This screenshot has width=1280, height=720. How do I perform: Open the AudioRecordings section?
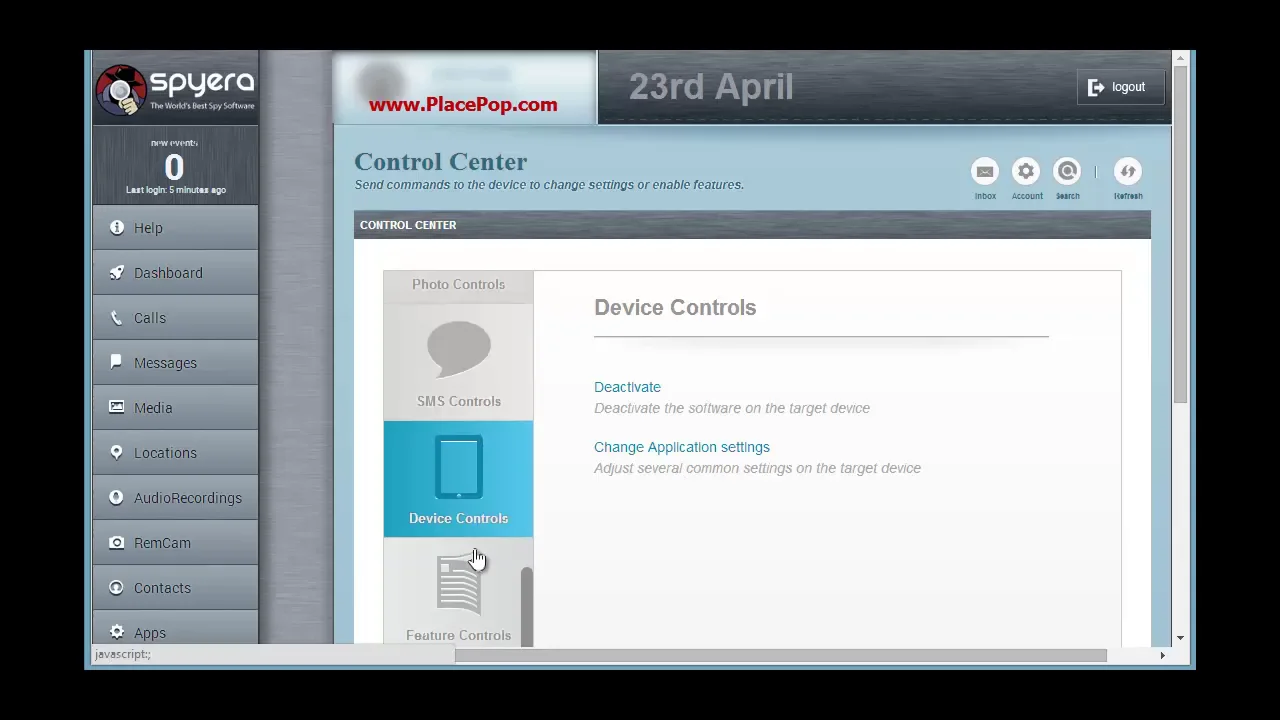pos(175,498)
